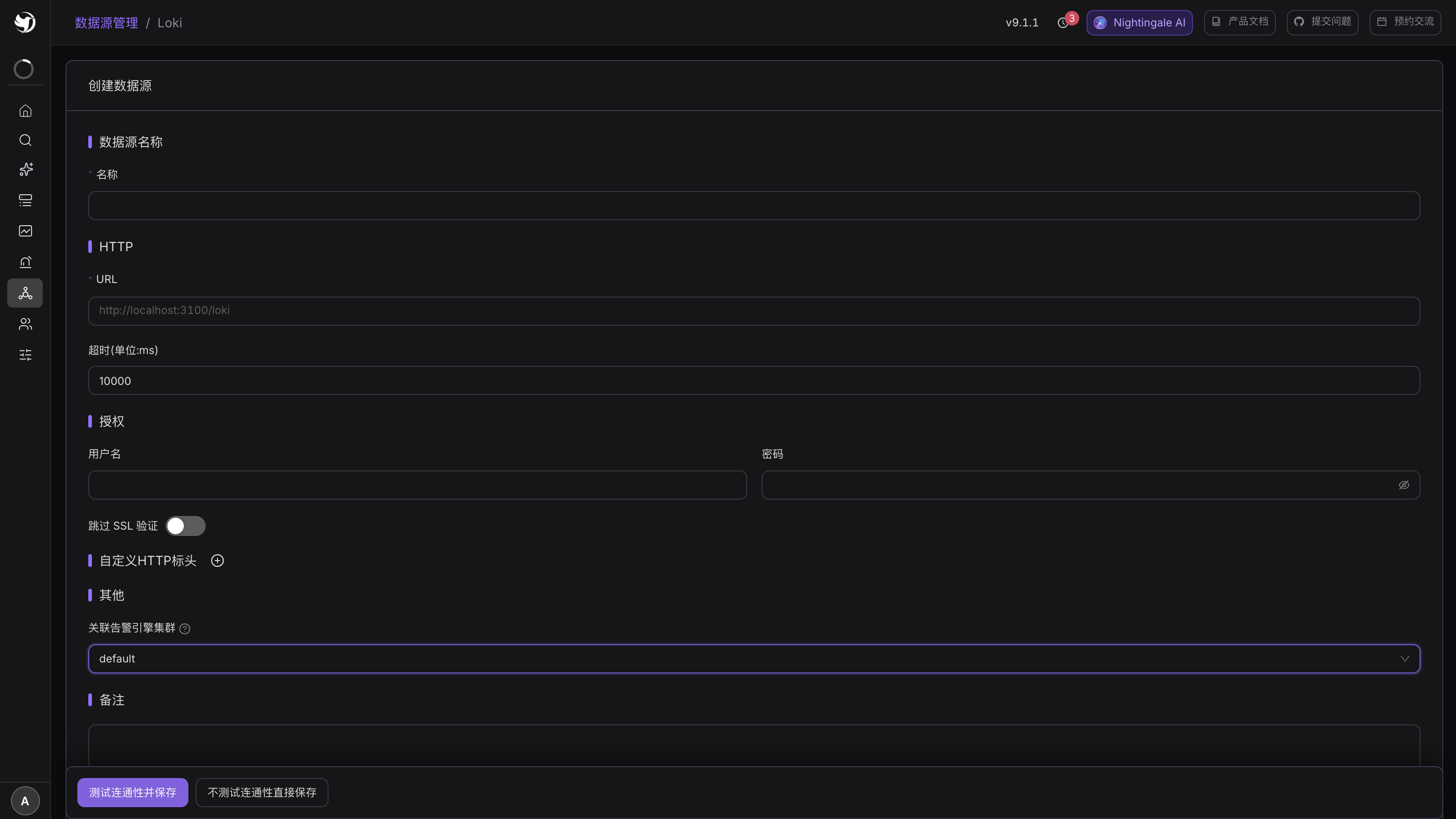The height and width of the screenshot is (819, 1456).
Task: Click help icon beside 关联告警引擎集群
Action: 185,628
